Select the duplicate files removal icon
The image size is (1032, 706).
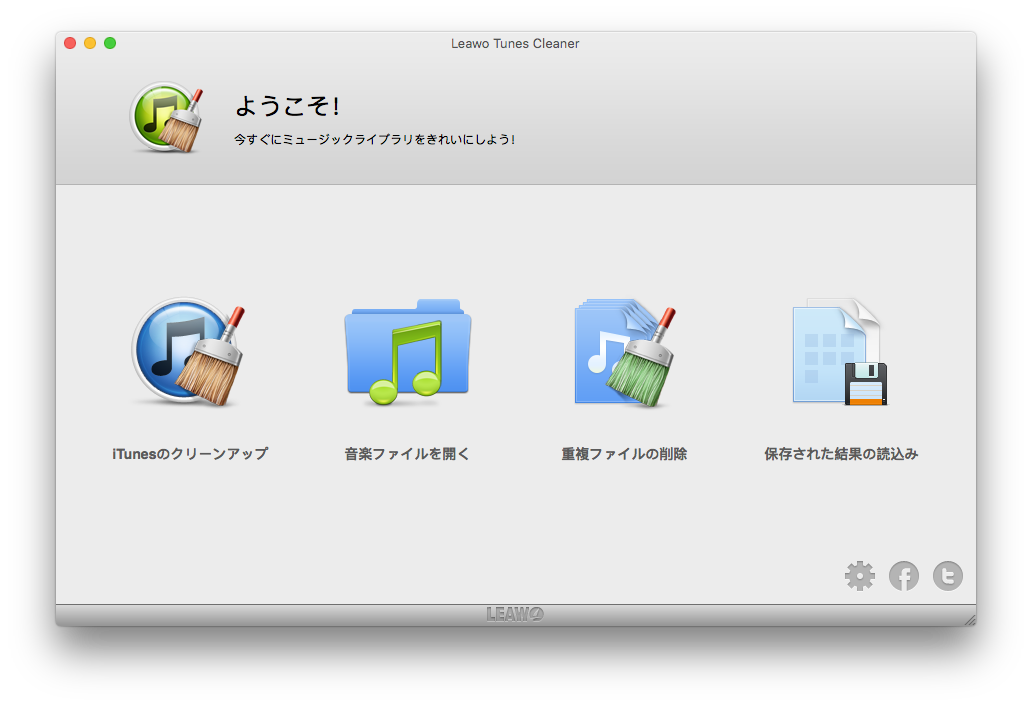click(x=625, y=355)
